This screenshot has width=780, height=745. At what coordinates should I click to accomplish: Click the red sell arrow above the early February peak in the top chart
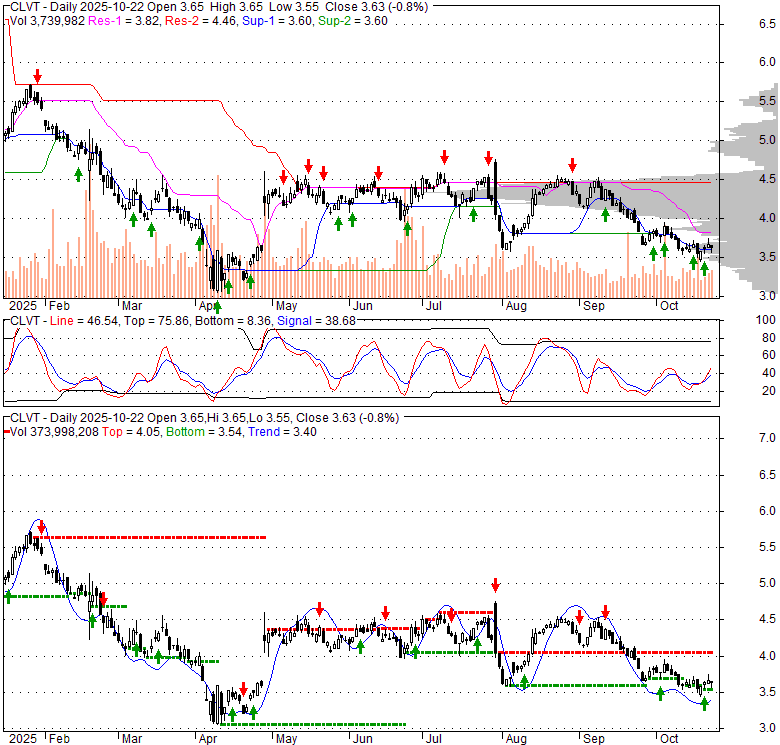[x=37, y=76]
